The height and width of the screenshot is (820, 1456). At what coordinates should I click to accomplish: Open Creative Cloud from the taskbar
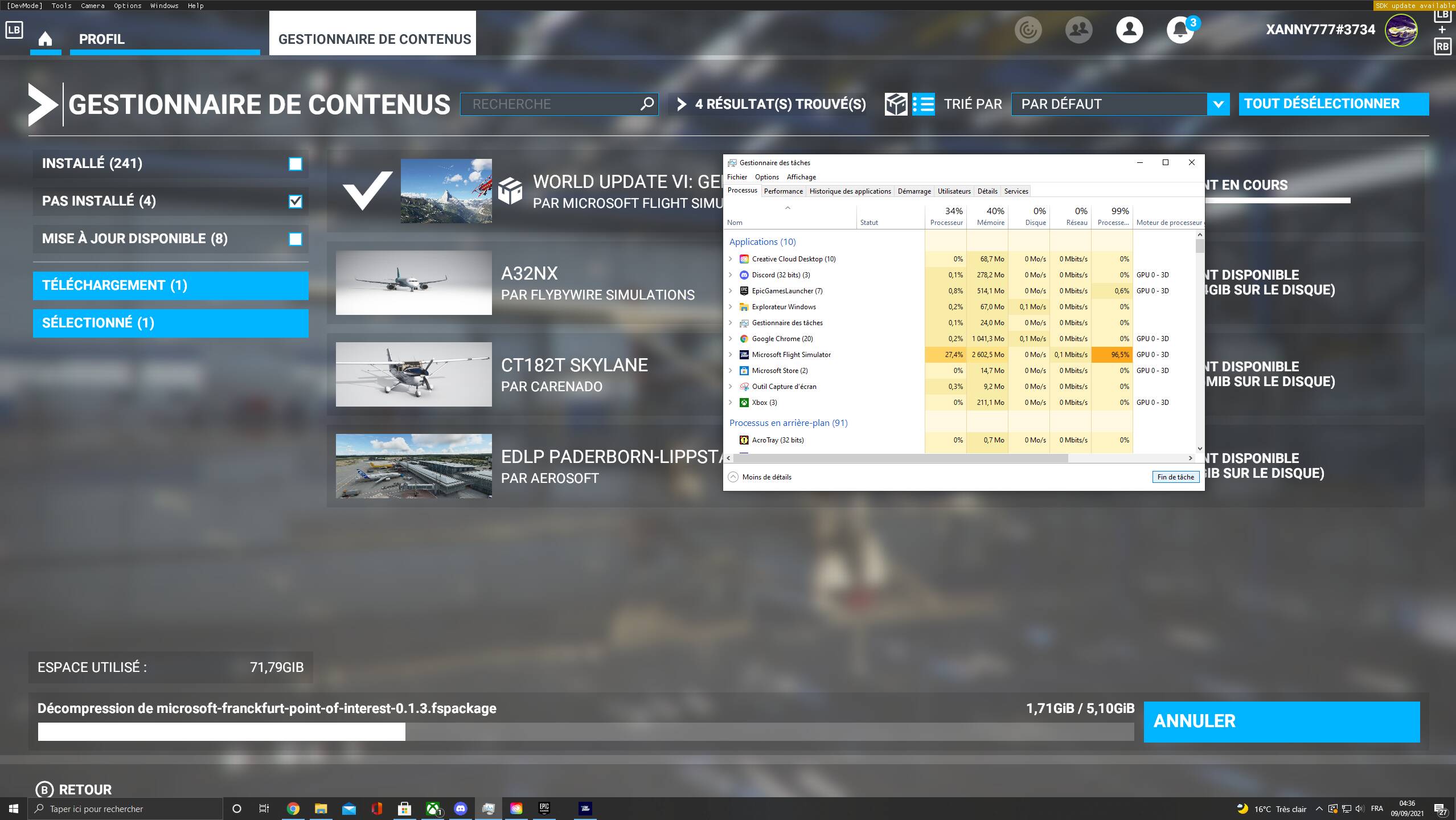pyautogui.click(x=516, y=809)
